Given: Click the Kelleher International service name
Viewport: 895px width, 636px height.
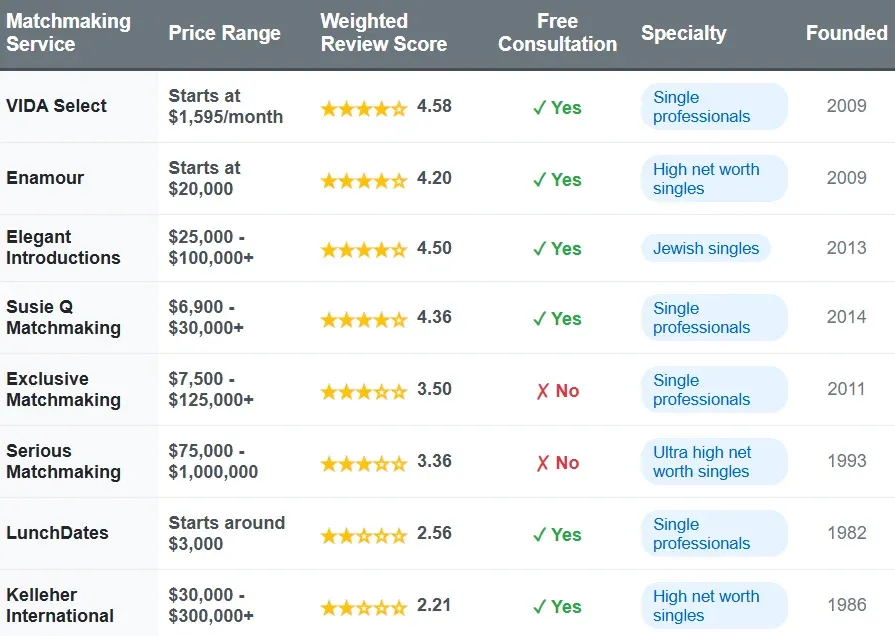Looking at the screenshot, I should pyautogui.click(x=60, y=605).
